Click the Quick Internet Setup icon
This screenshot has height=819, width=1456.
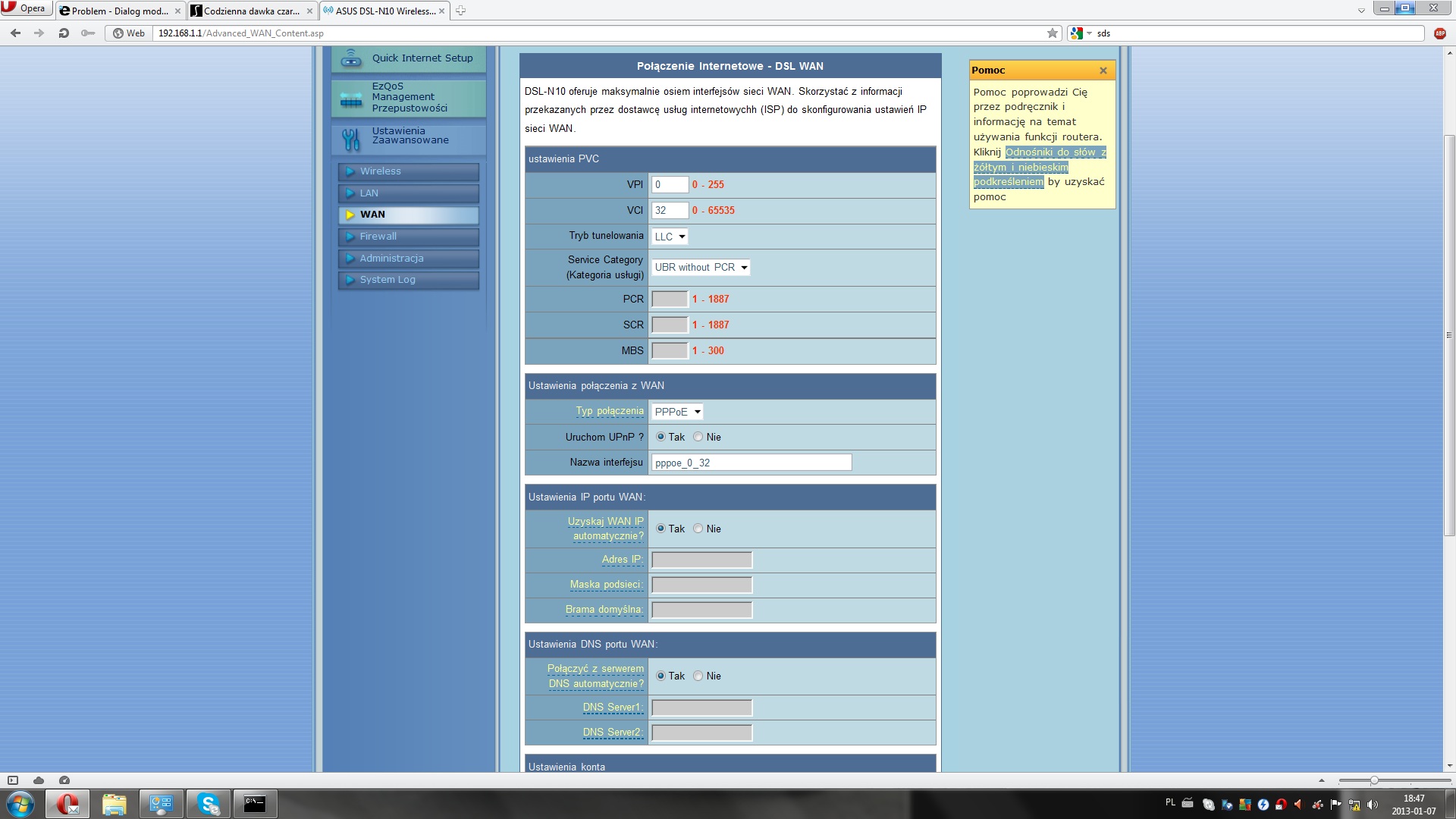[350, 58]
